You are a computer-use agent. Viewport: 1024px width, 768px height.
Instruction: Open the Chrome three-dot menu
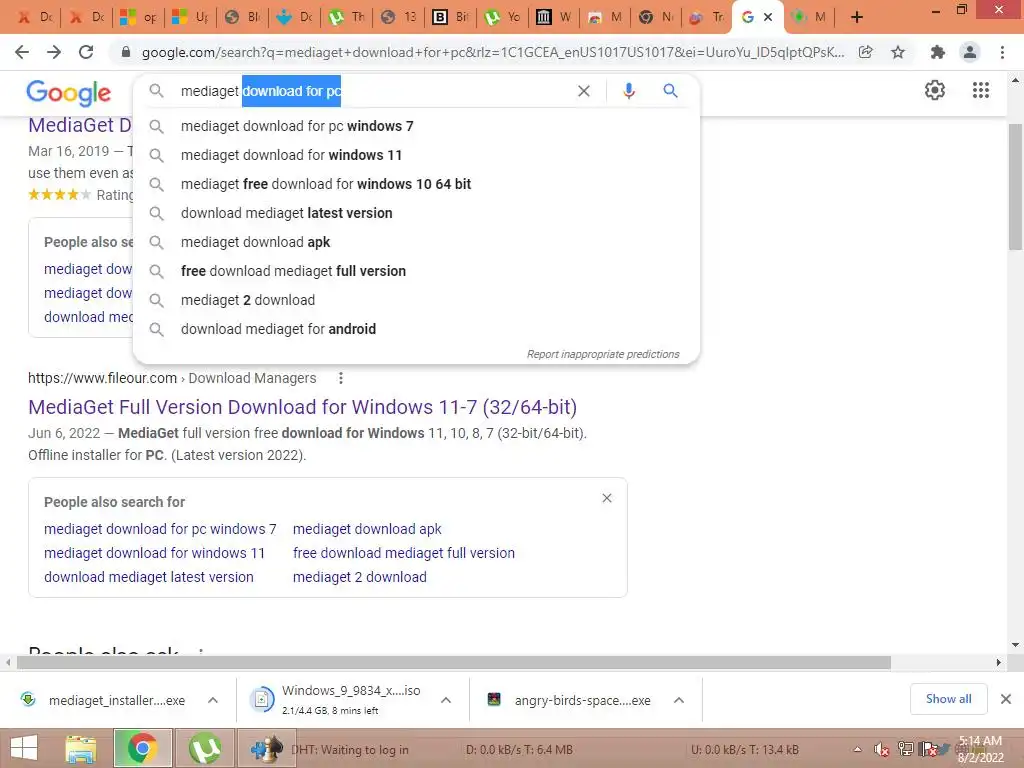1002,52
